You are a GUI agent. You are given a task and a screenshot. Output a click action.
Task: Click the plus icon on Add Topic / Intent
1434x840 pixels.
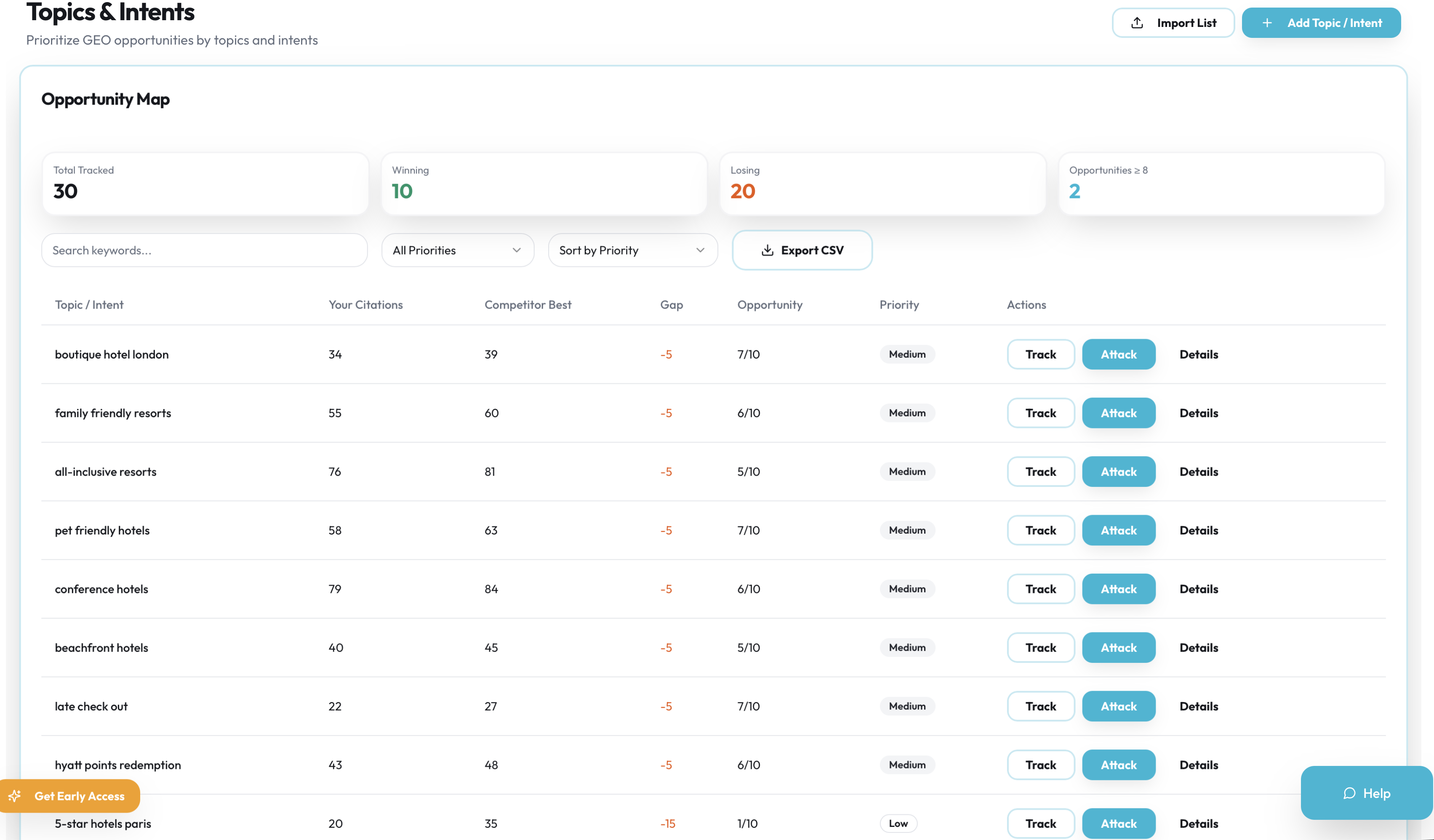click(x=1268, y=23)
